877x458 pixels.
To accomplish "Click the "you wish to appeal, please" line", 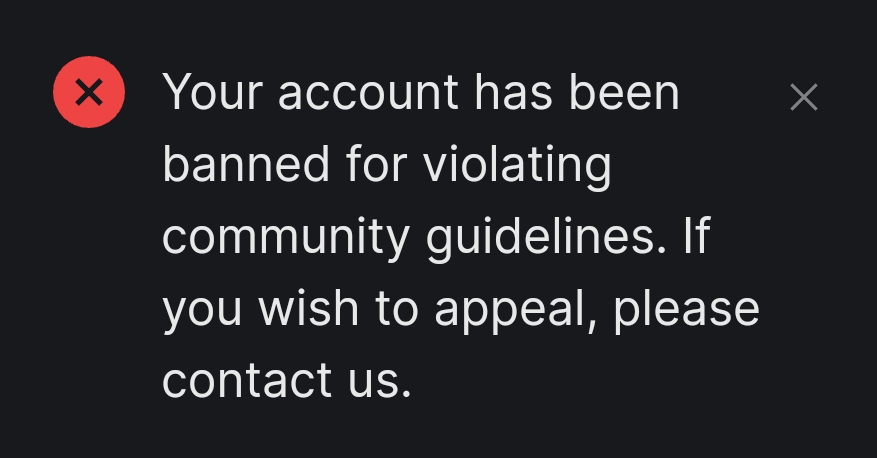I will point(461,310).
